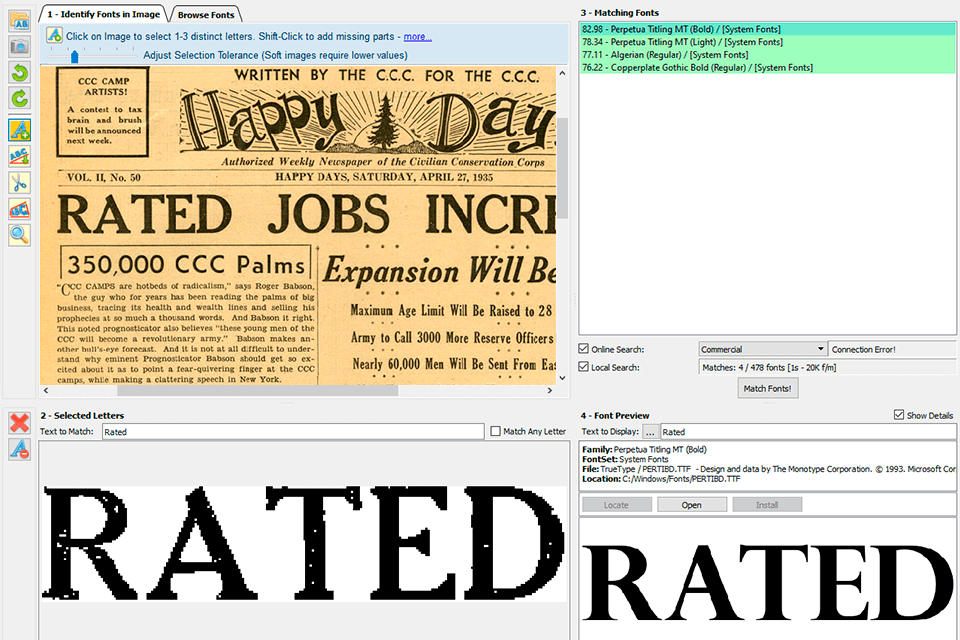The image size is (960, 640).
Task: Click the open image file folder icon
Action: (x=19, y=22)
